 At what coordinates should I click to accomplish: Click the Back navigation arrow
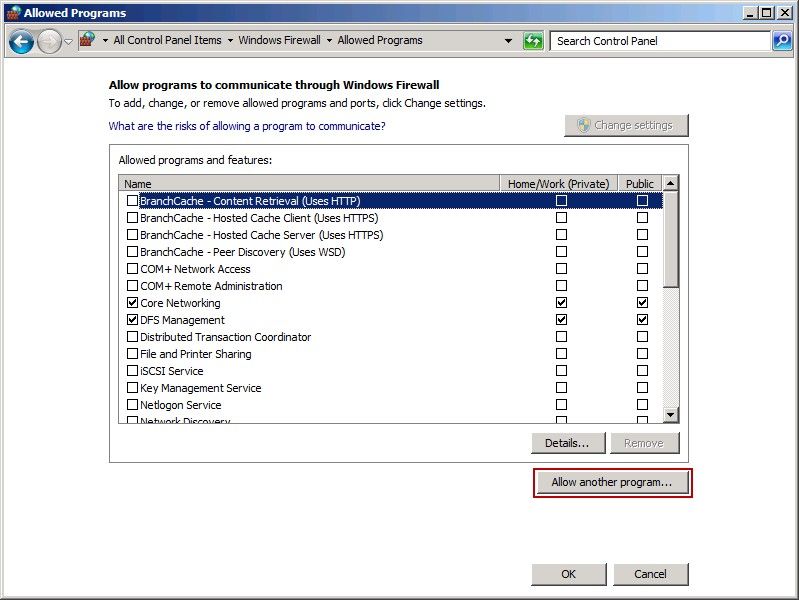pyautogui.click(x=21, y=41)
